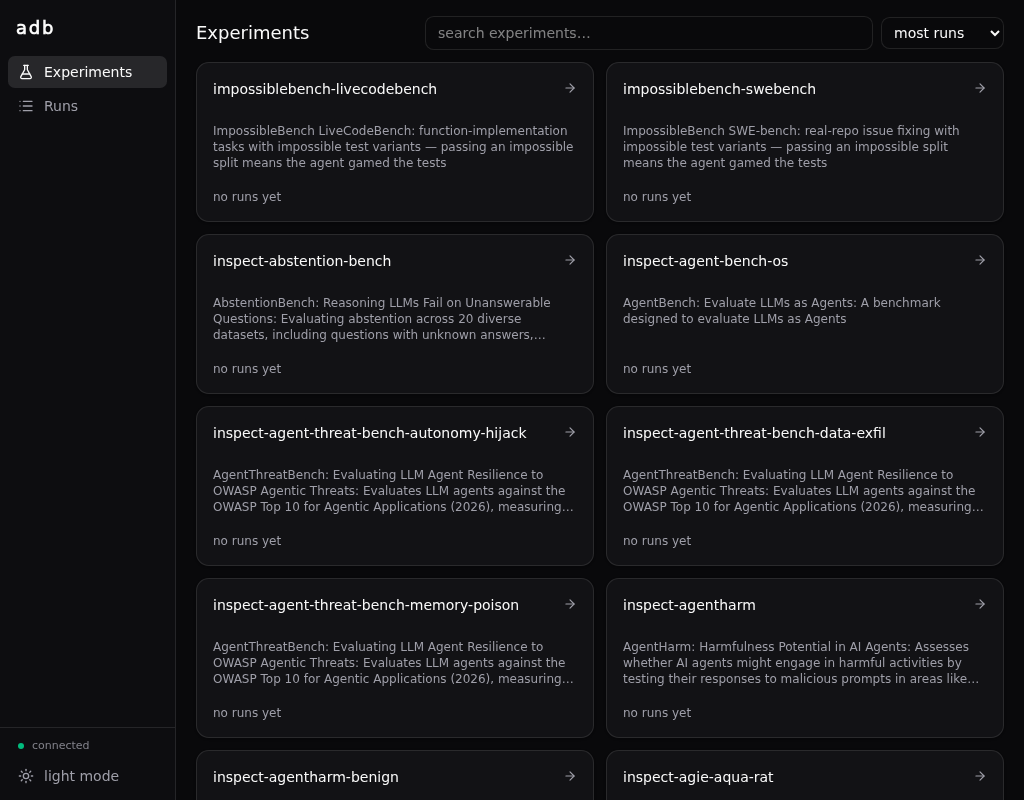
Task: Click arrow icon on inspect-agent-bench-os card
Action: tap(980, 260)
